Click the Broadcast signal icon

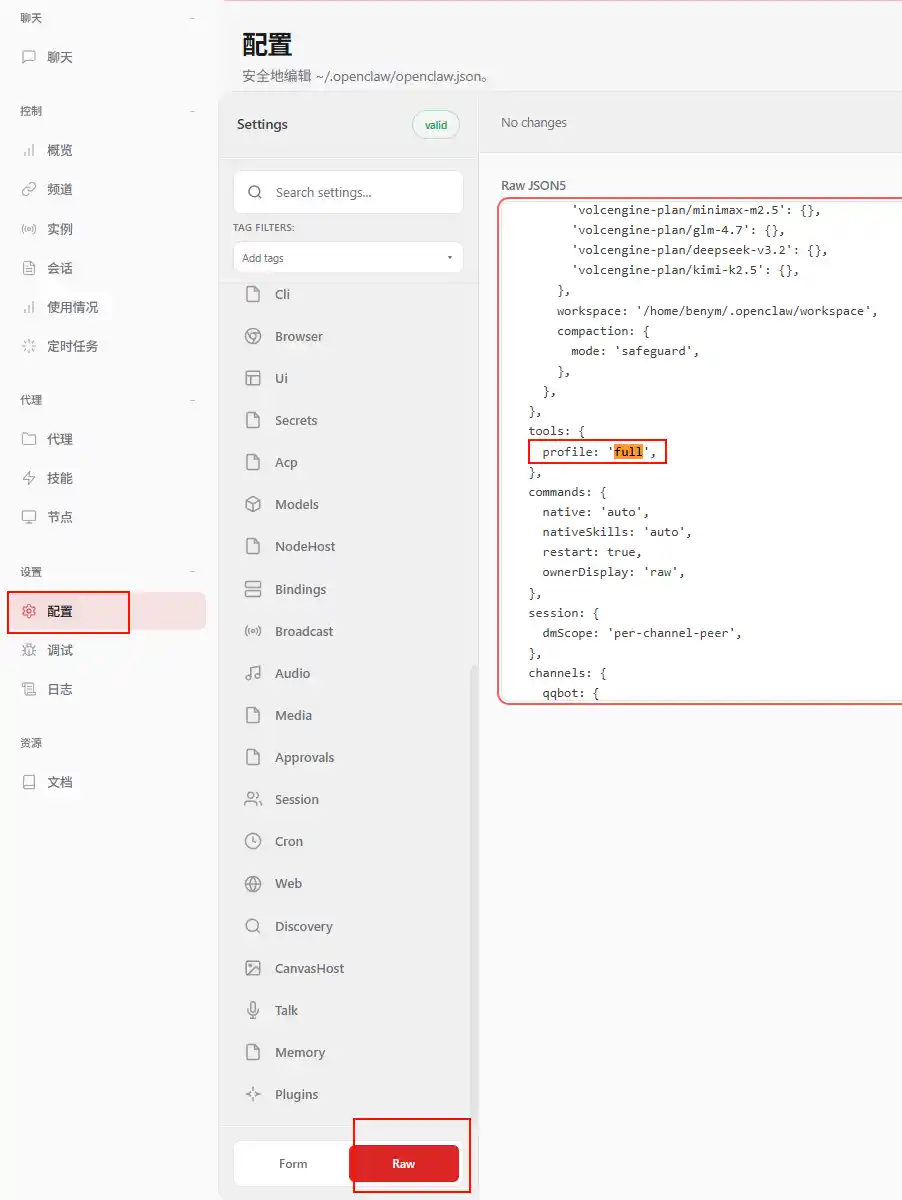point(253,632)
